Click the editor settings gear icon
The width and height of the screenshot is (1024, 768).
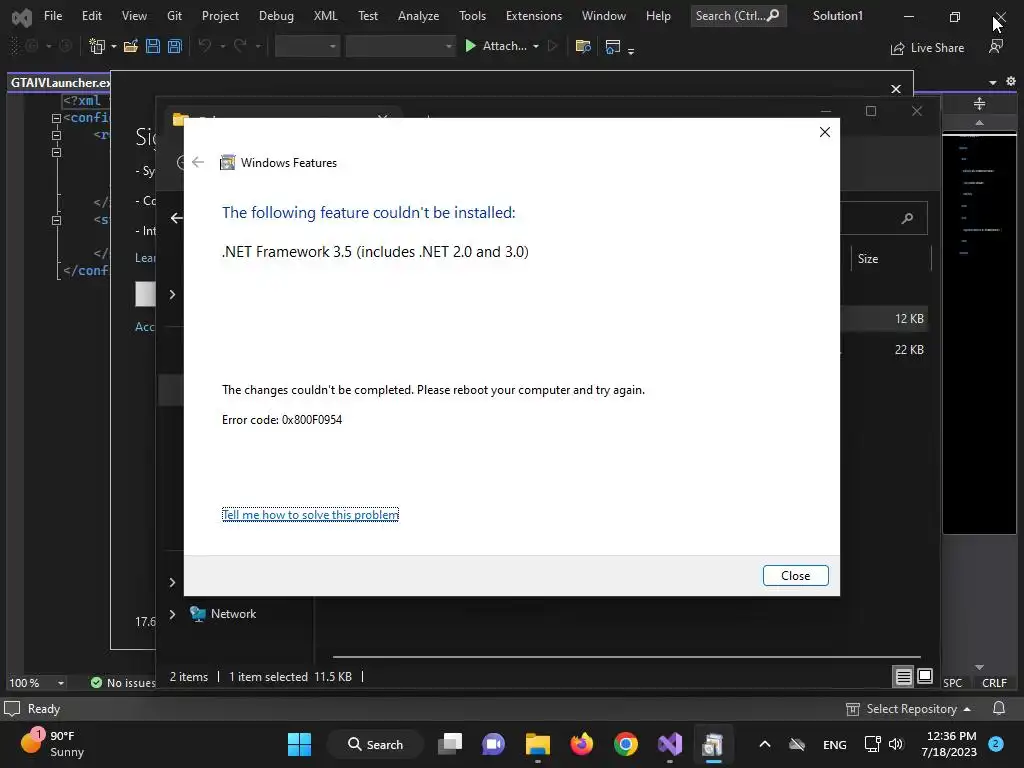coord(1010,82)
